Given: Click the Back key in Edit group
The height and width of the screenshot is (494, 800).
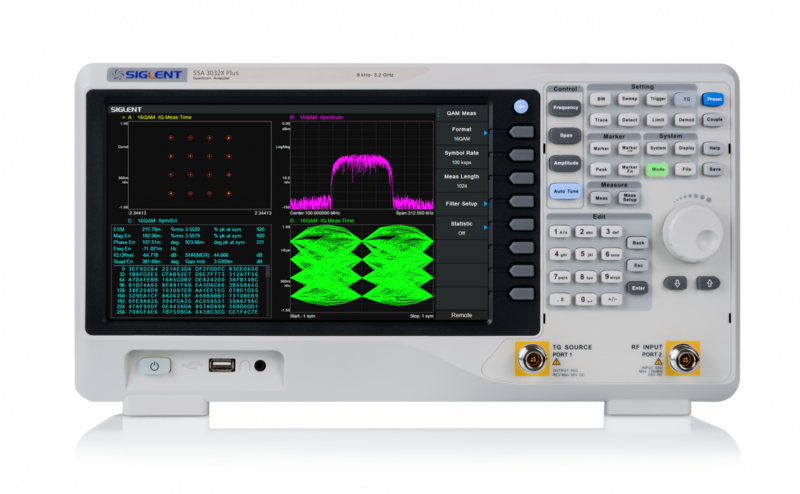Looking at the screenshot, I should [x=638, y=243].
